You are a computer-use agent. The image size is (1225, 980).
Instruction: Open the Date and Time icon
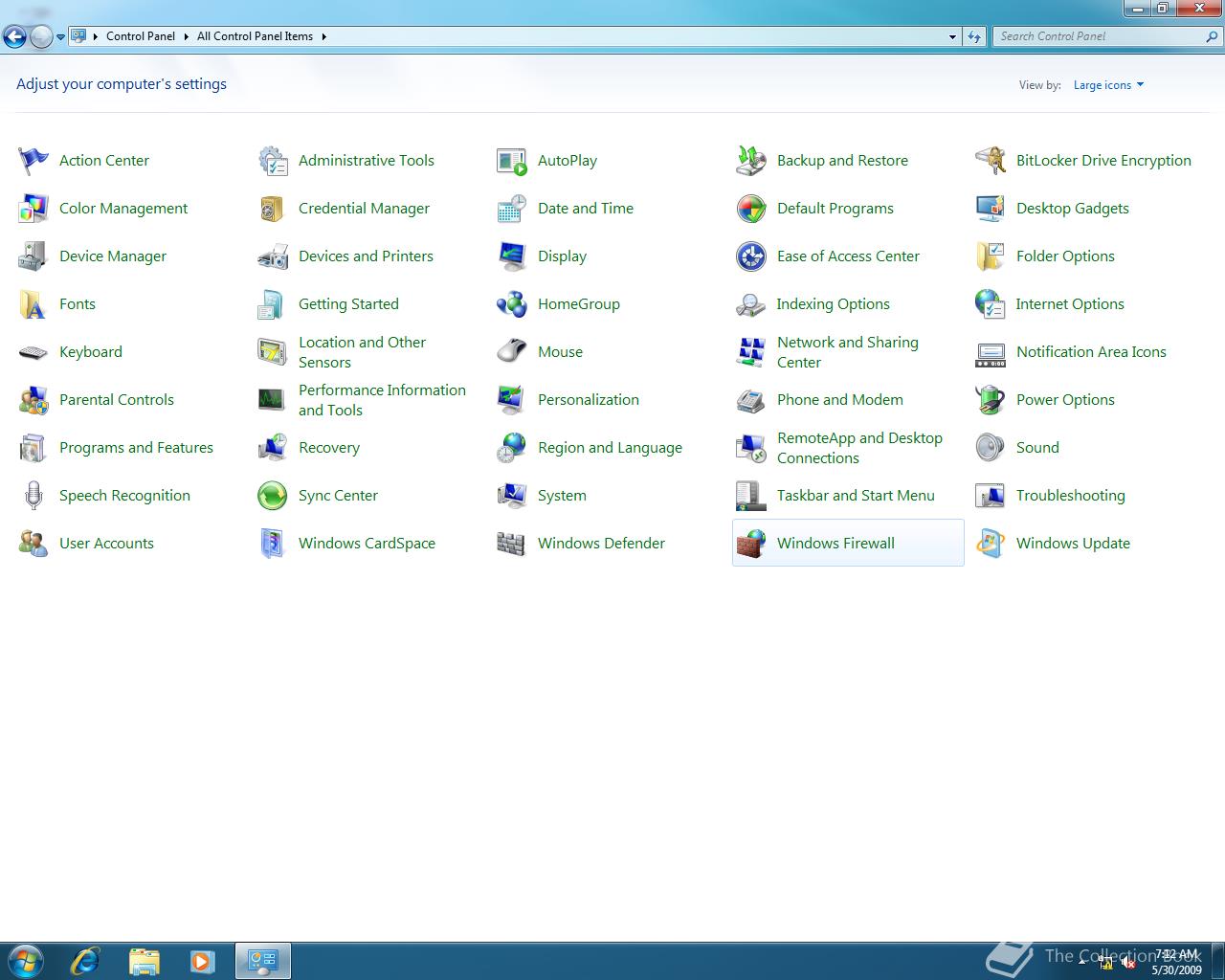(512, 209)
